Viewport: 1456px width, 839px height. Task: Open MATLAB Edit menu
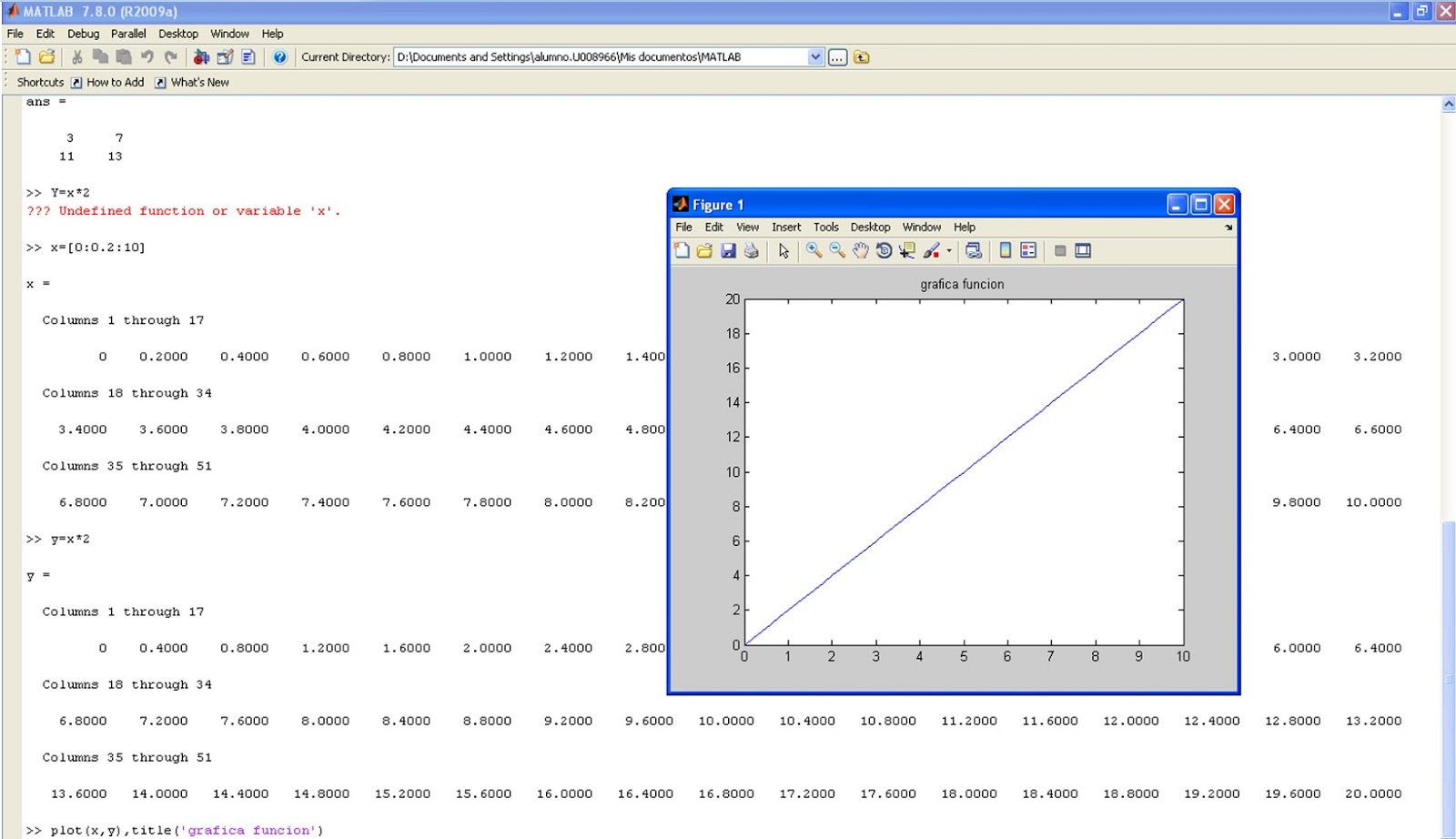(45, 34)
